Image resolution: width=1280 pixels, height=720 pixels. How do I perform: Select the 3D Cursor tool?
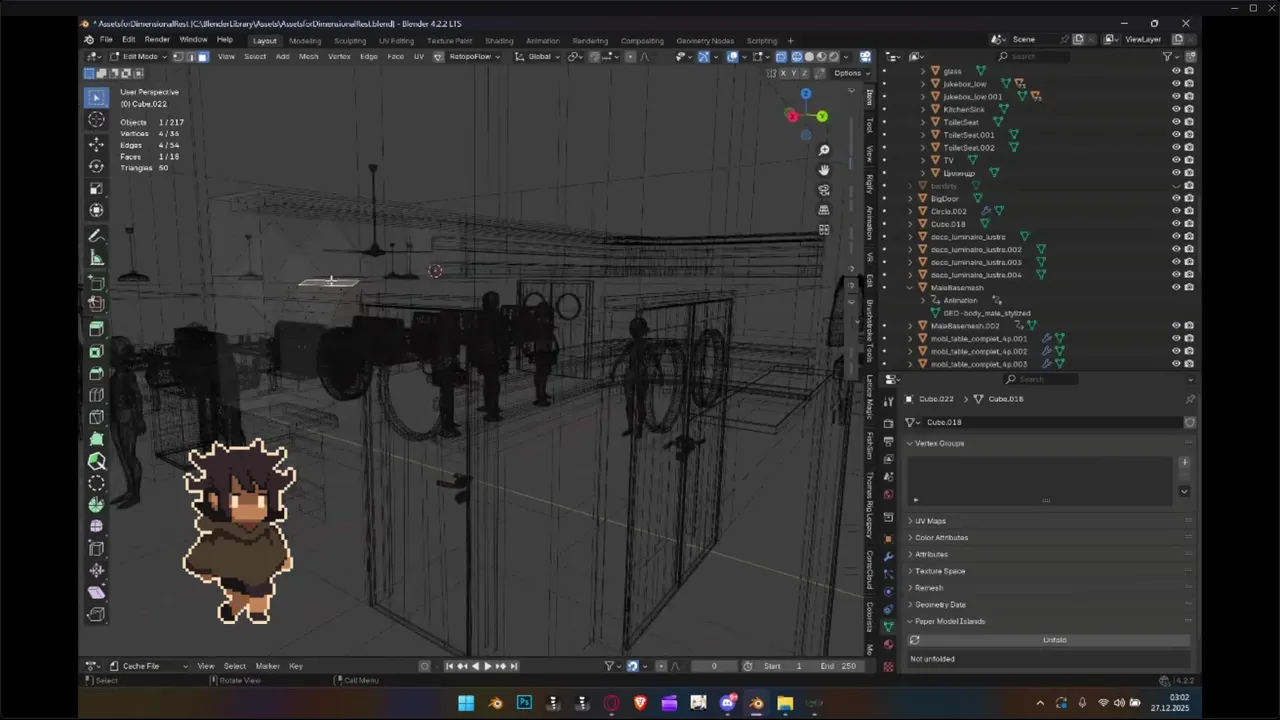tap(96, 119)
